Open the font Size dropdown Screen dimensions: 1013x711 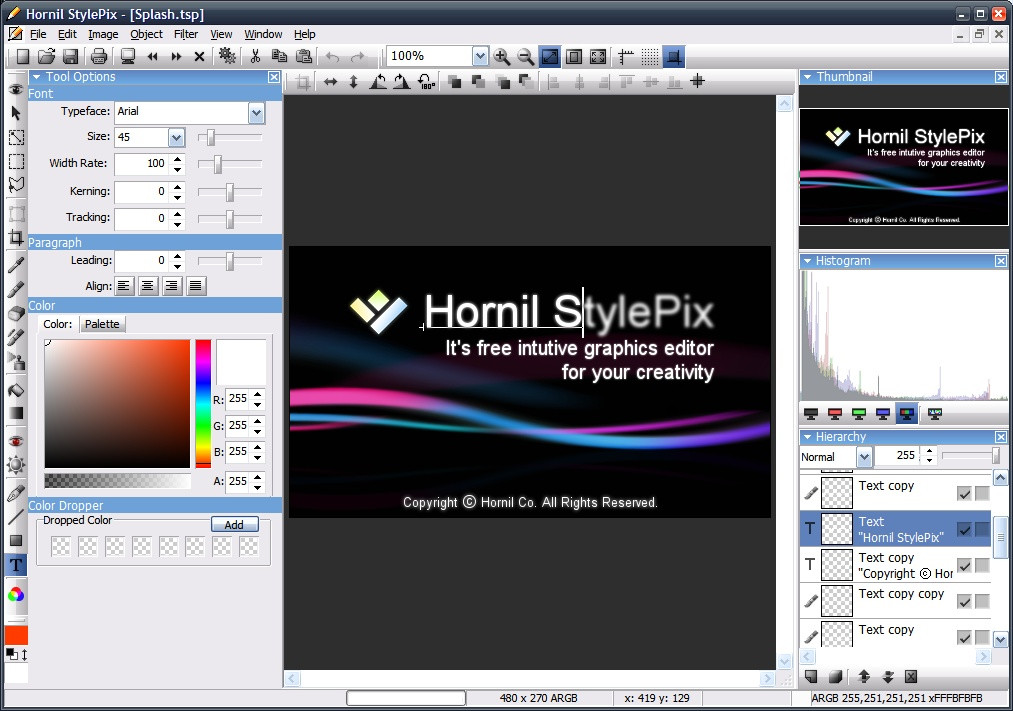[x=176, y=138]
